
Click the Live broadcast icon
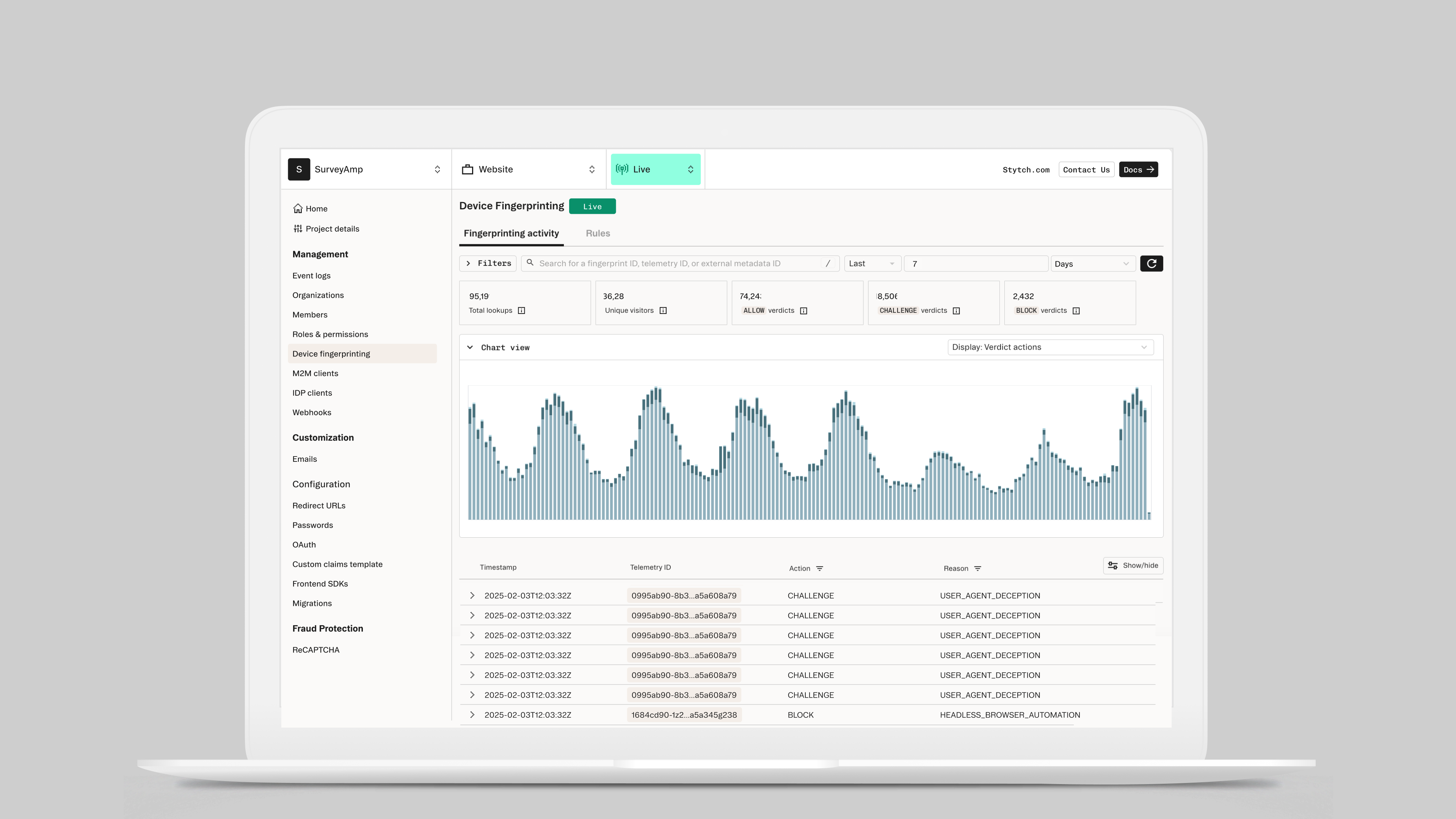(622, 169)
